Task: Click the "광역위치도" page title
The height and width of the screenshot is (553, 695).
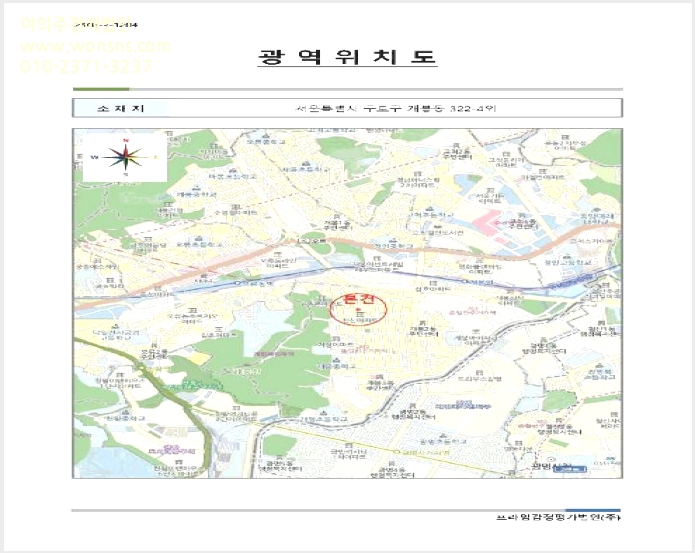Action: [x=348, y=57]
